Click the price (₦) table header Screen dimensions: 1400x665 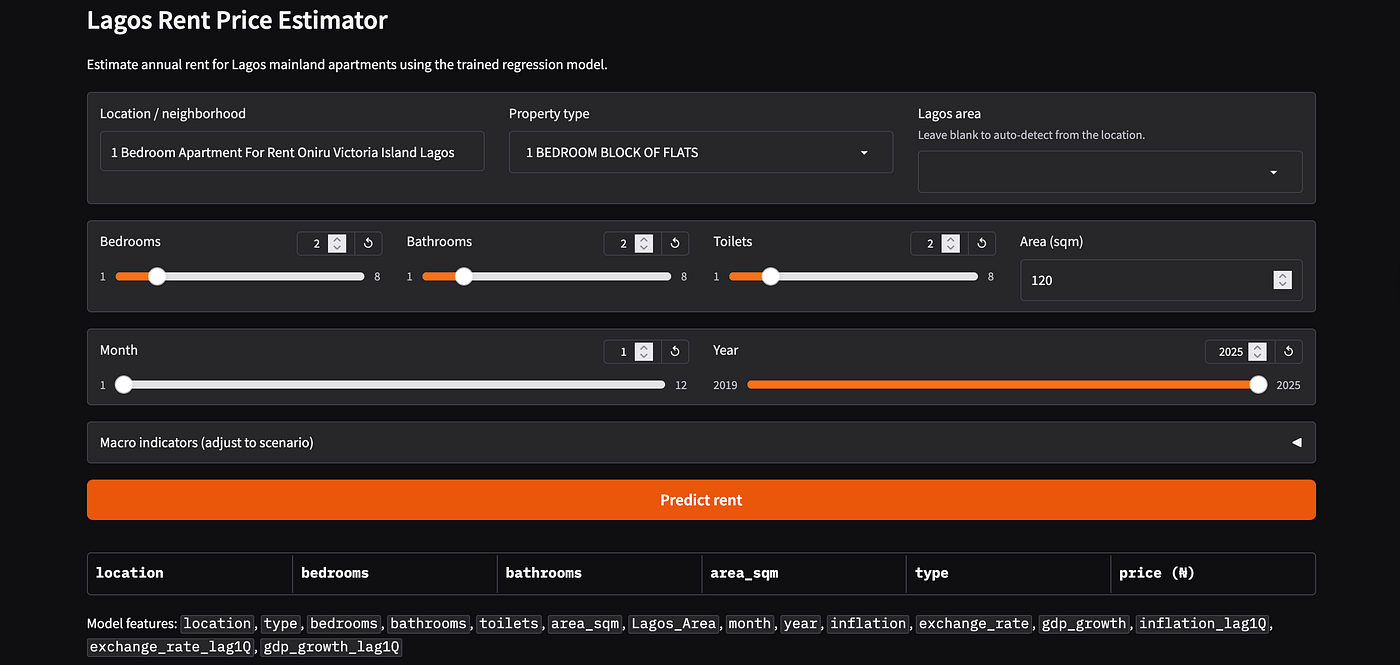1157,573
